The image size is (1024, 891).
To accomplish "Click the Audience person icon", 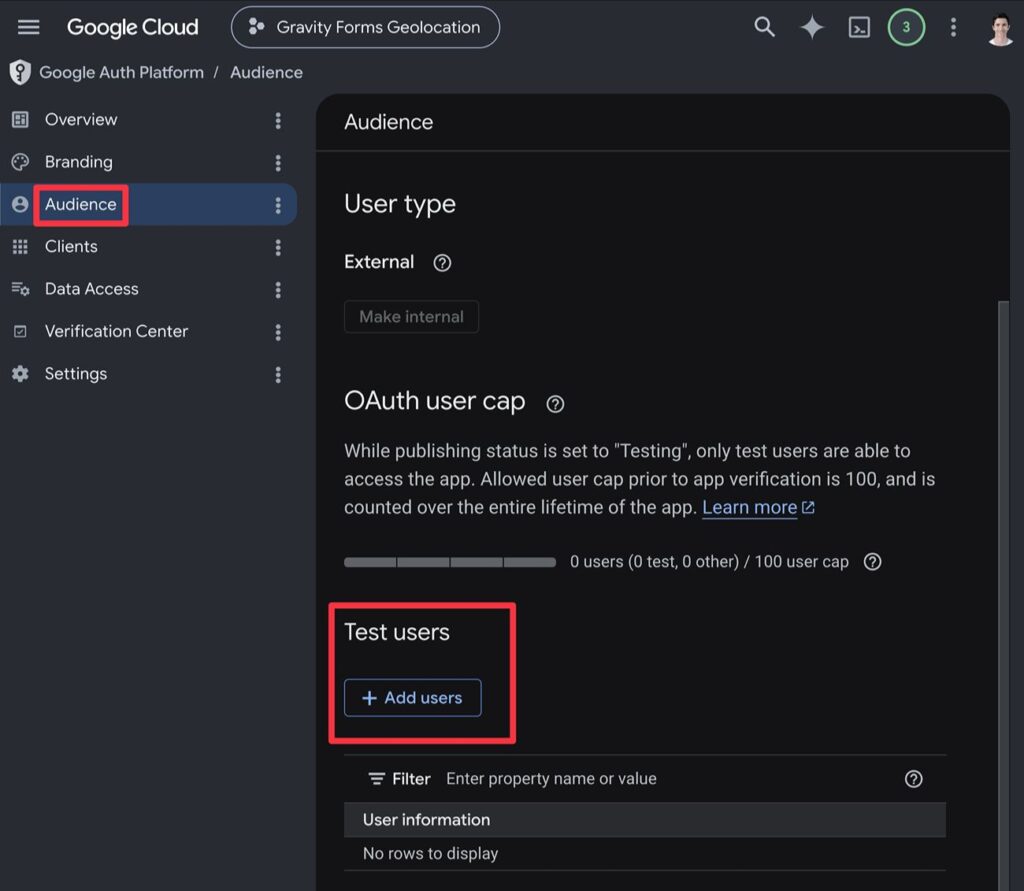I will point(20,204).
